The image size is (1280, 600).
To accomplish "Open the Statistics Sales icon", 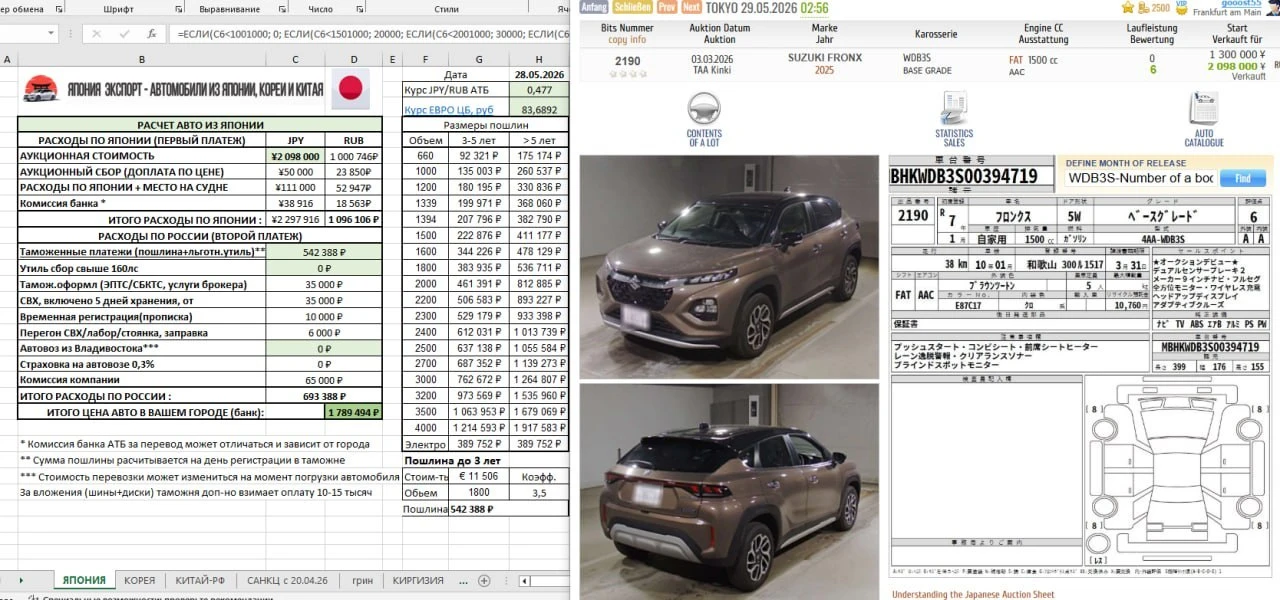I will [x=953, y=109].
